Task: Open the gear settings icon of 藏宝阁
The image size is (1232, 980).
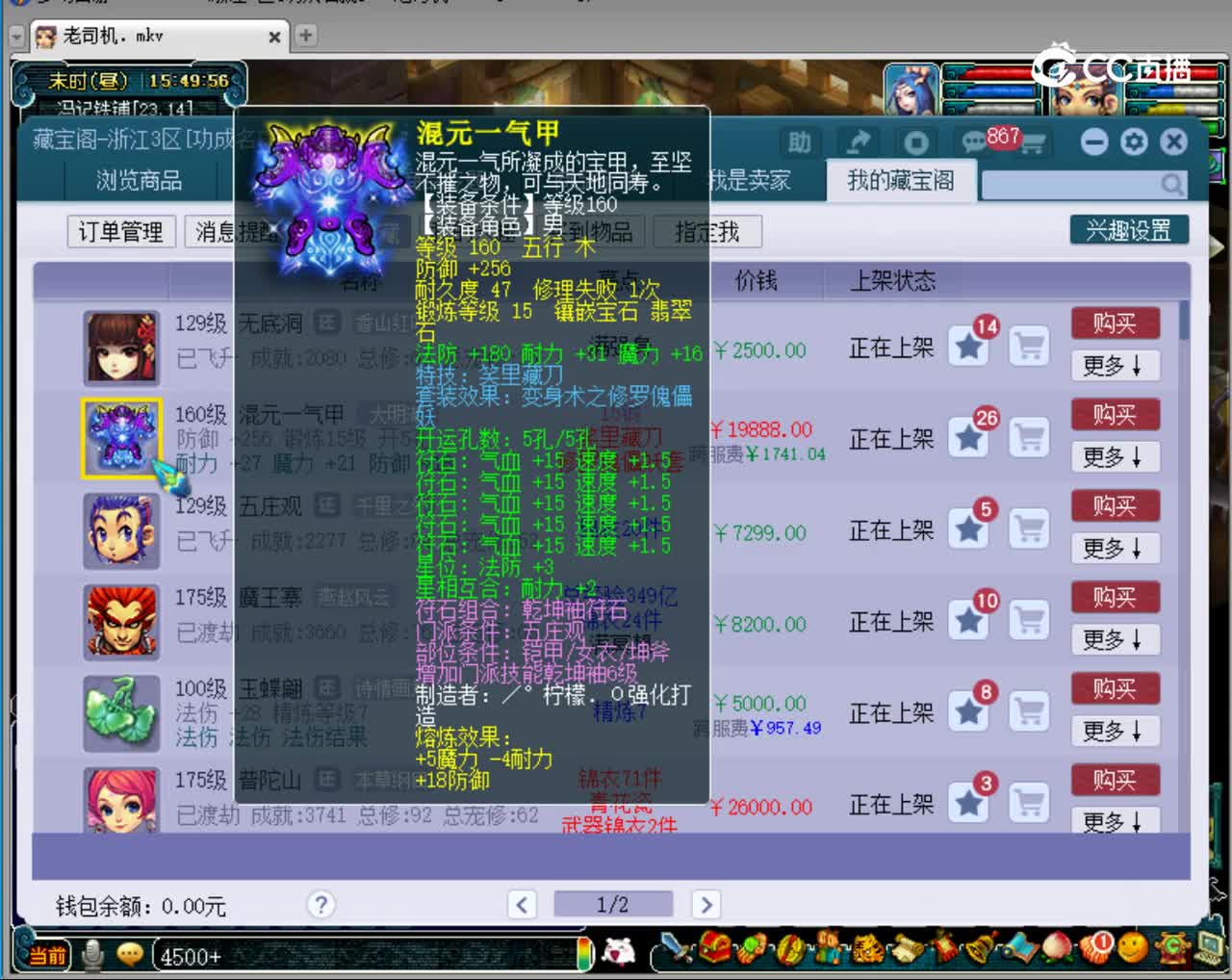Action: click(x=1134, y=142)
